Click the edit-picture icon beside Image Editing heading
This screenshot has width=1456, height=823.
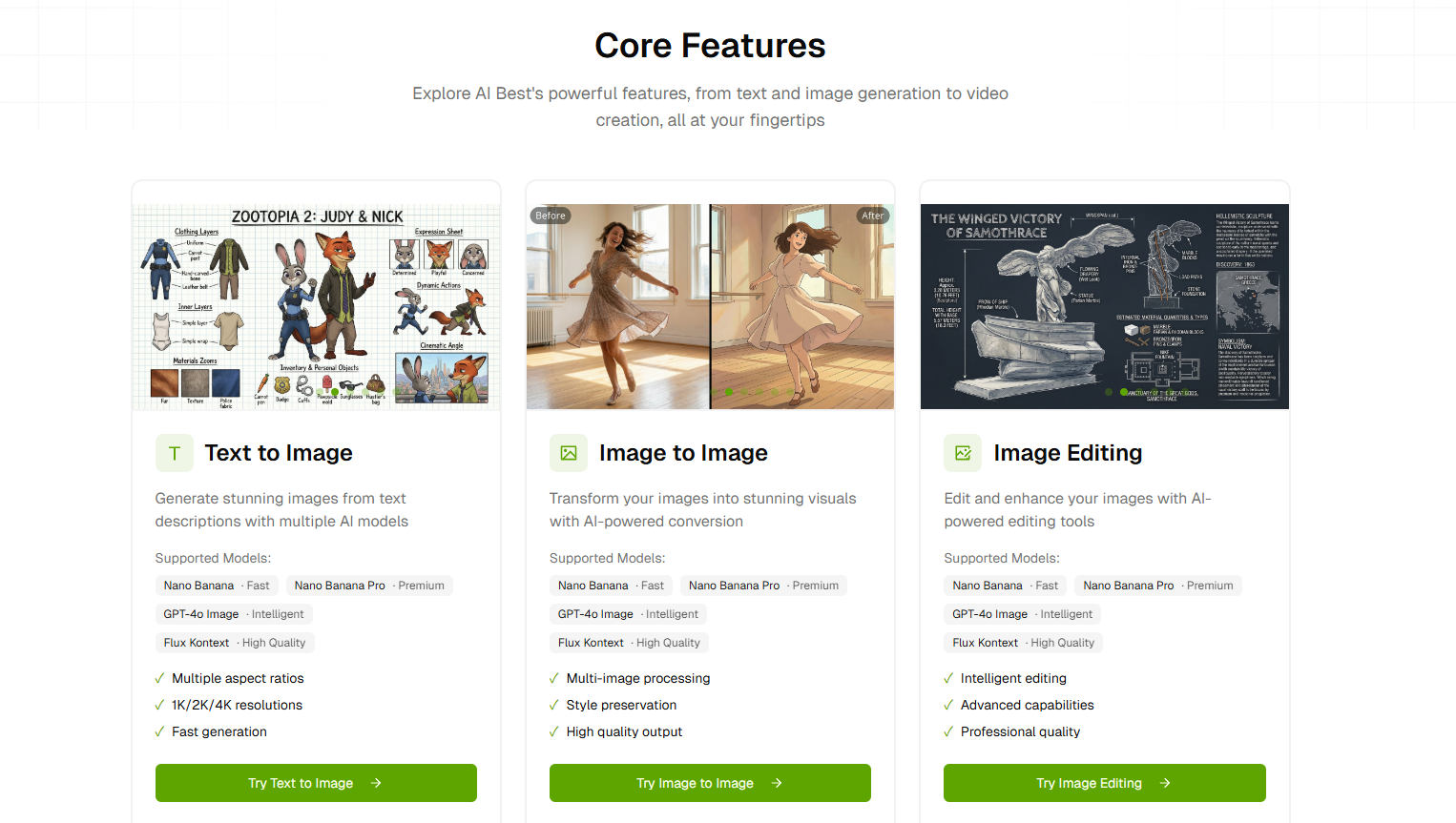click(x=963, y=453)
